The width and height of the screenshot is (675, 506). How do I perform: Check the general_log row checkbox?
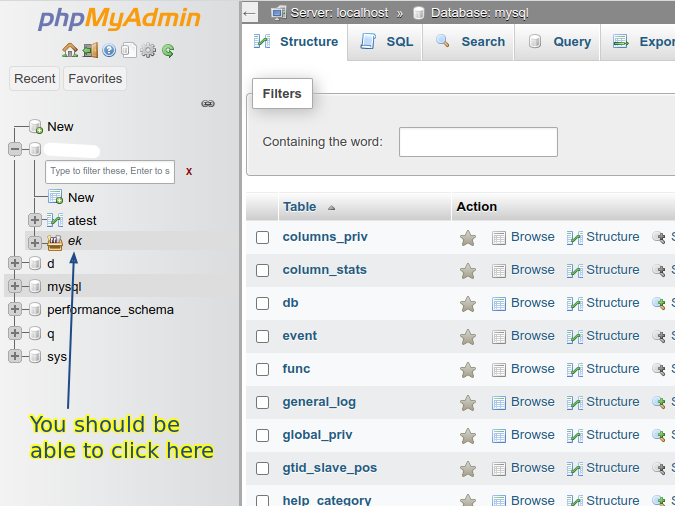pyautogui.click(x=263, y=402)
